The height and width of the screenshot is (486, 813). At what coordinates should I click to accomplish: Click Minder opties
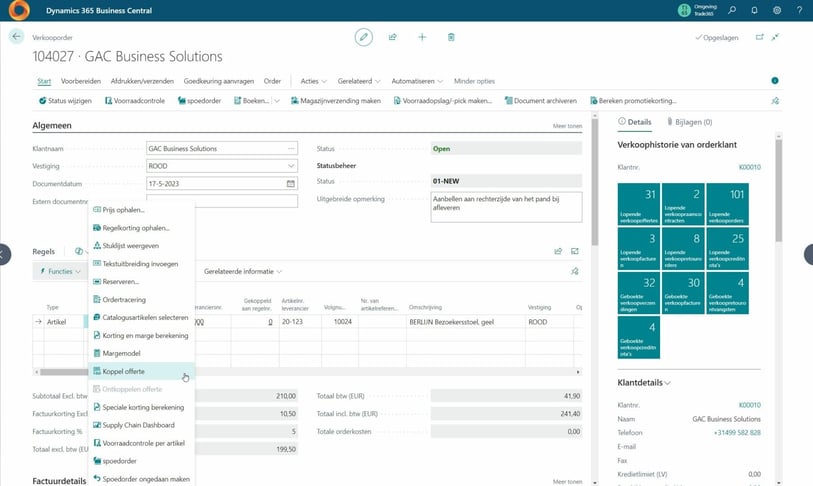(x=474, y=81)
